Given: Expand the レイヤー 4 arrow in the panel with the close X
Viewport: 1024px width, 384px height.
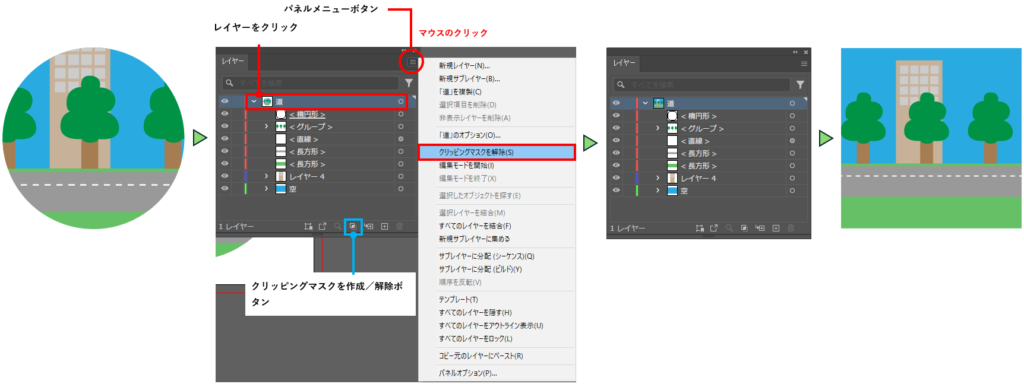Looking at the screenshot, I should [x=657, y=178].
